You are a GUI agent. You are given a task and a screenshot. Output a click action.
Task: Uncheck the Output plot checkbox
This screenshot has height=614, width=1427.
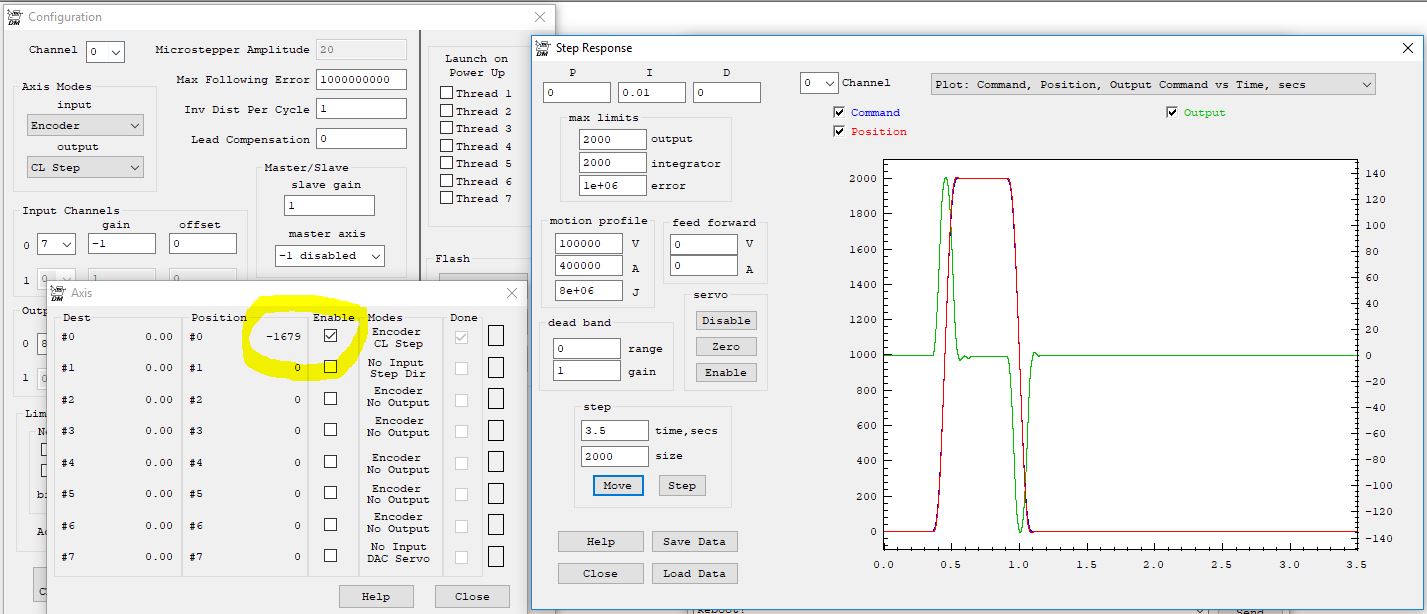(x=1172, y=113)
